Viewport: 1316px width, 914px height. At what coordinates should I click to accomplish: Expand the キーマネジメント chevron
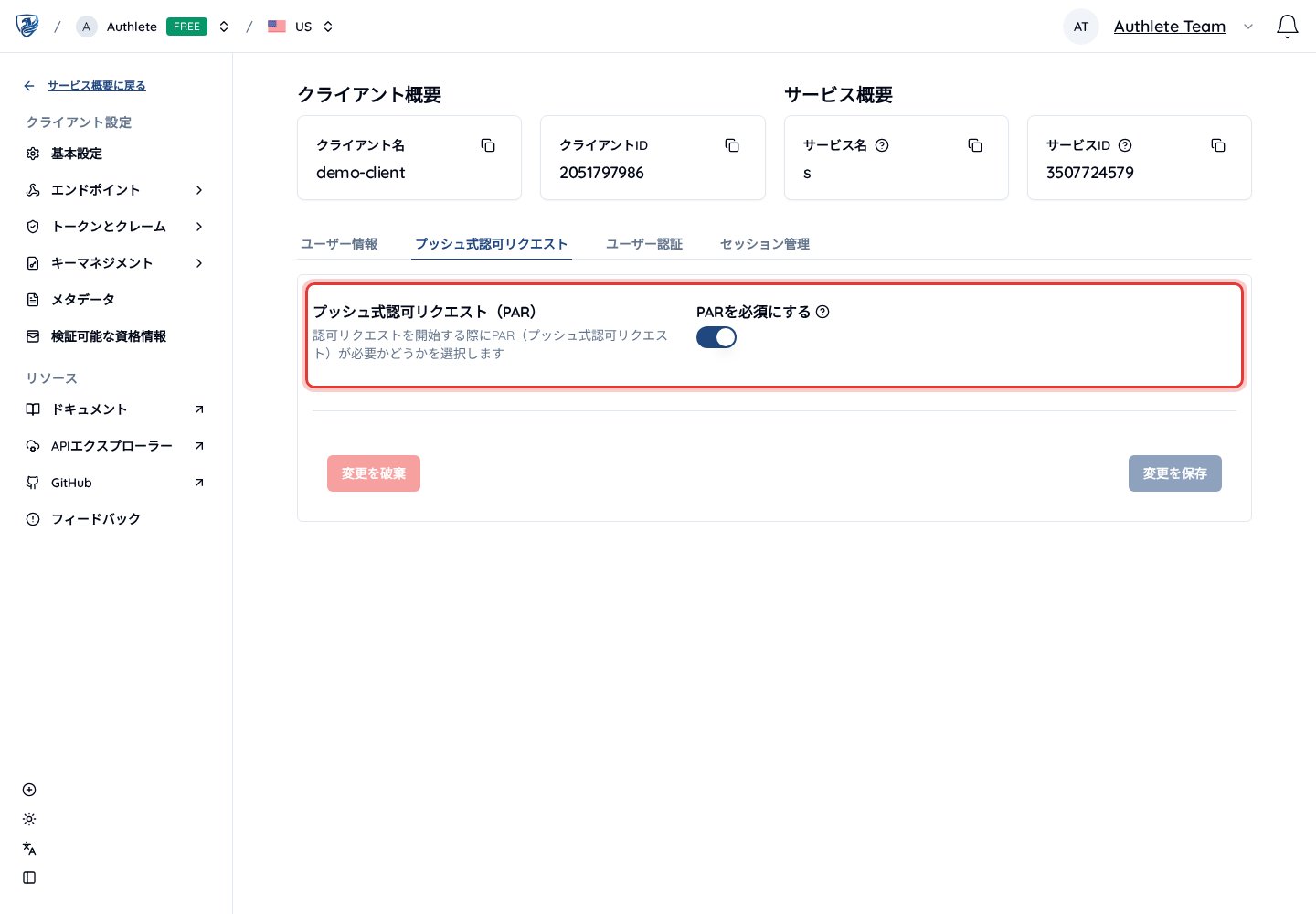pyautogui.click(x=199, y=263)
